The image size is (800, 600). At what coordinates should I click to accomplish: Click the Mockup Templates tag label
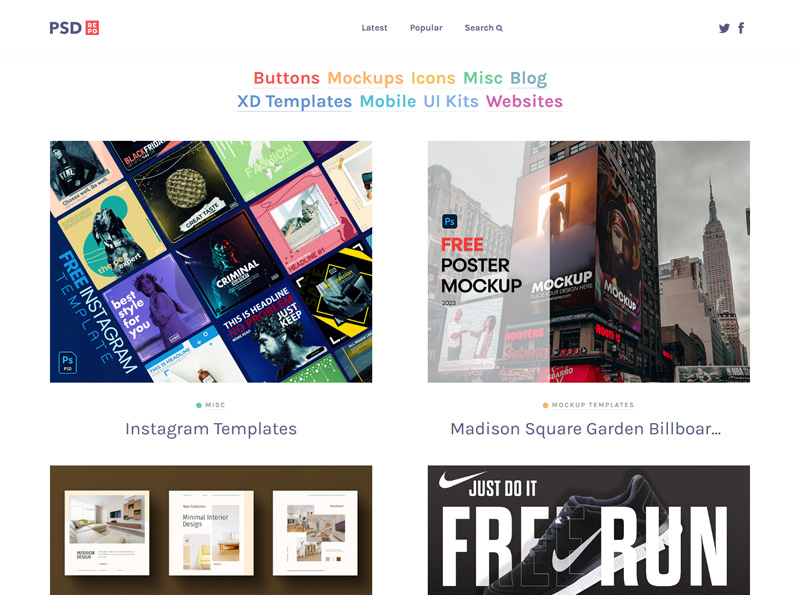(x=592, y=405)
